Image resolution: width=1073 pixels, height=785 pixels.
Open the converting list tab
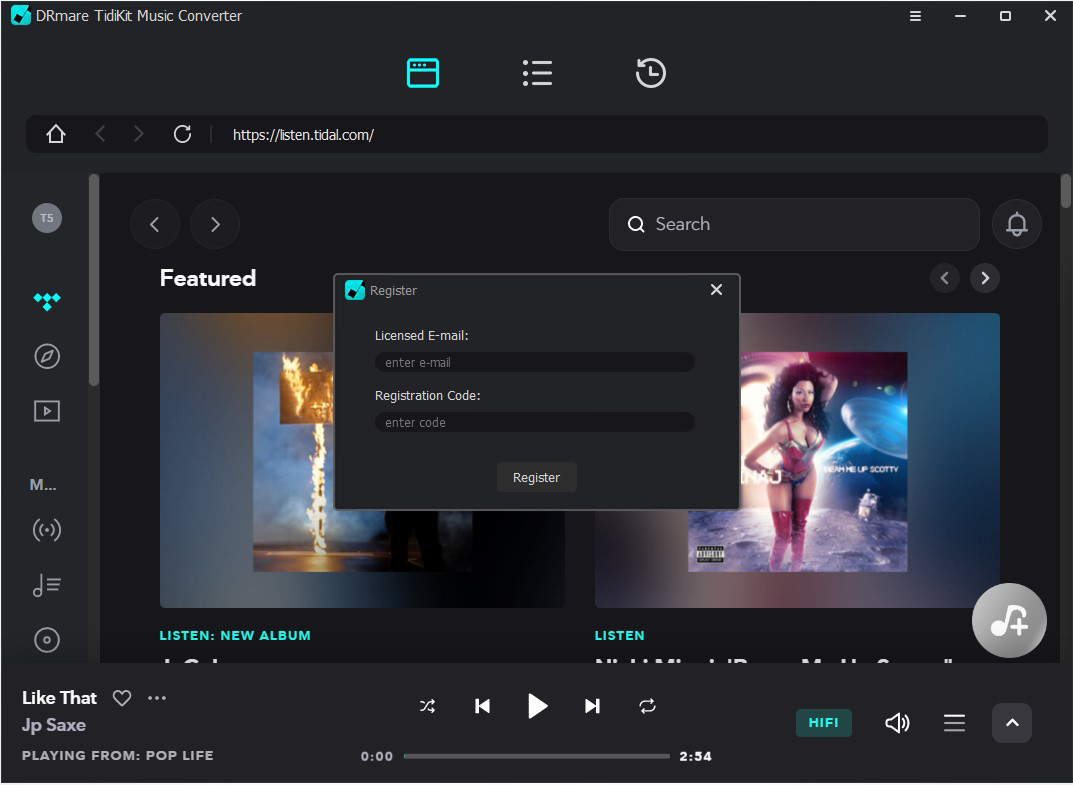click(537, 73)
